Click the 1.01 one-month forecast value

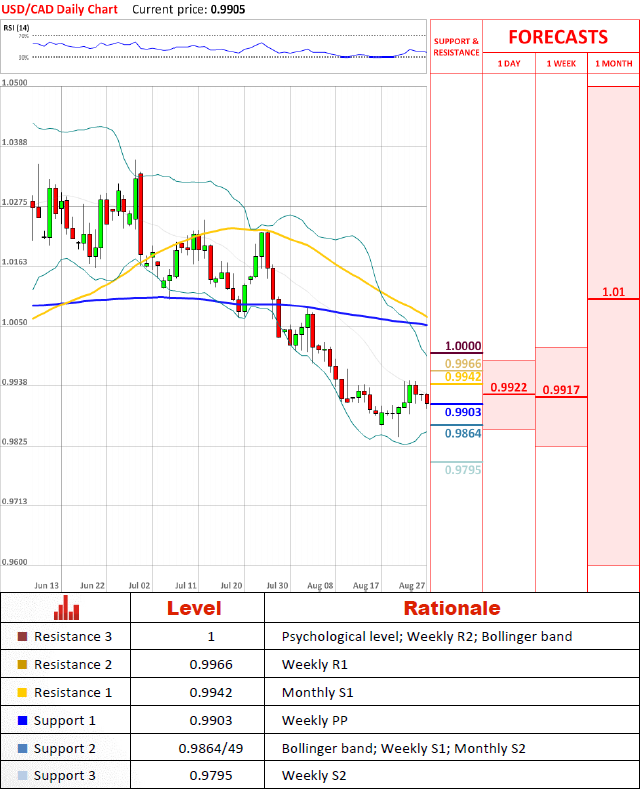pos(613,292)
